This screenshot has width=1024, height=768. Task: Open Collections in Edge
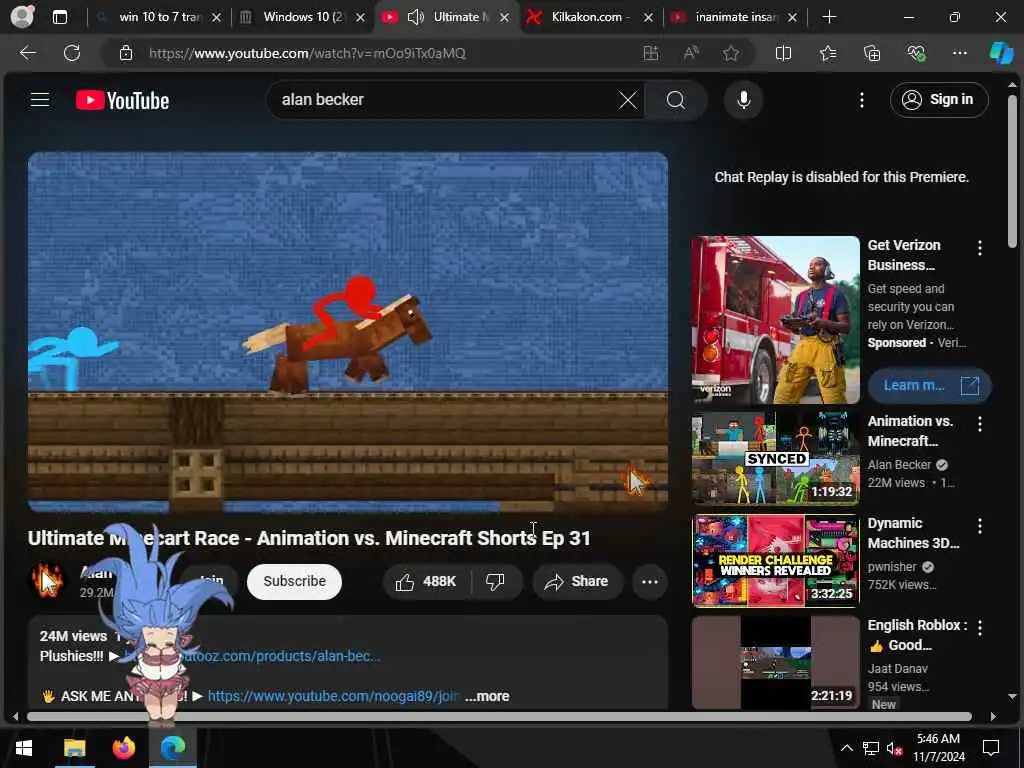click(x=872, y=53)
